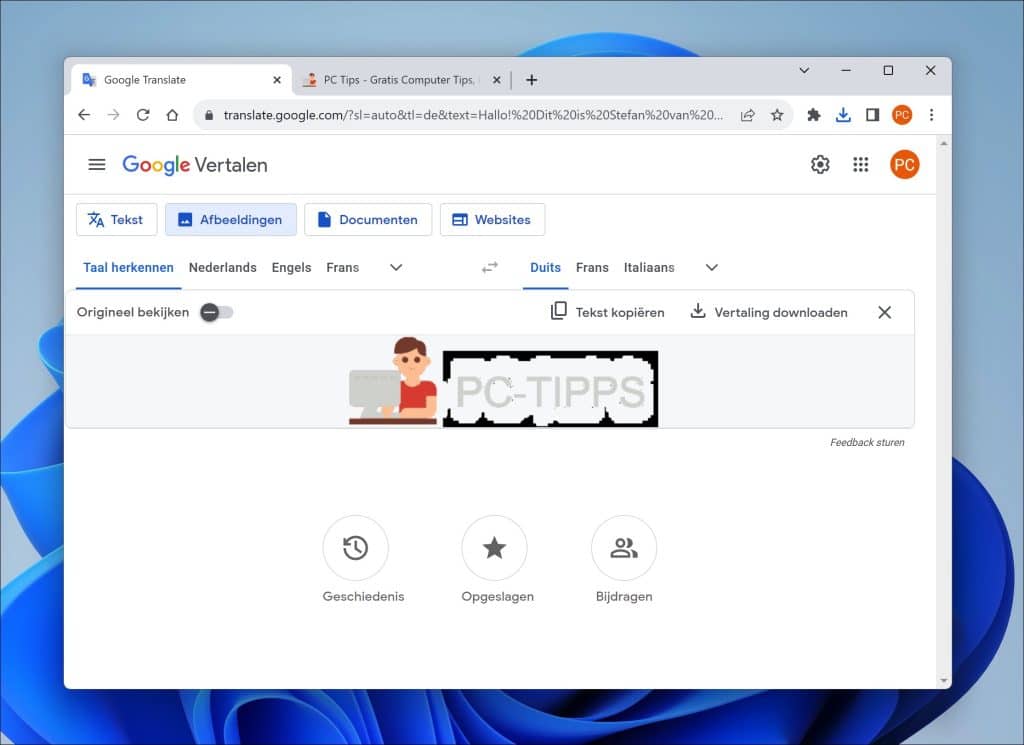Switch to the Tekst mode
The height and width of the screenshot is (745, 1024).
(116, 219)
